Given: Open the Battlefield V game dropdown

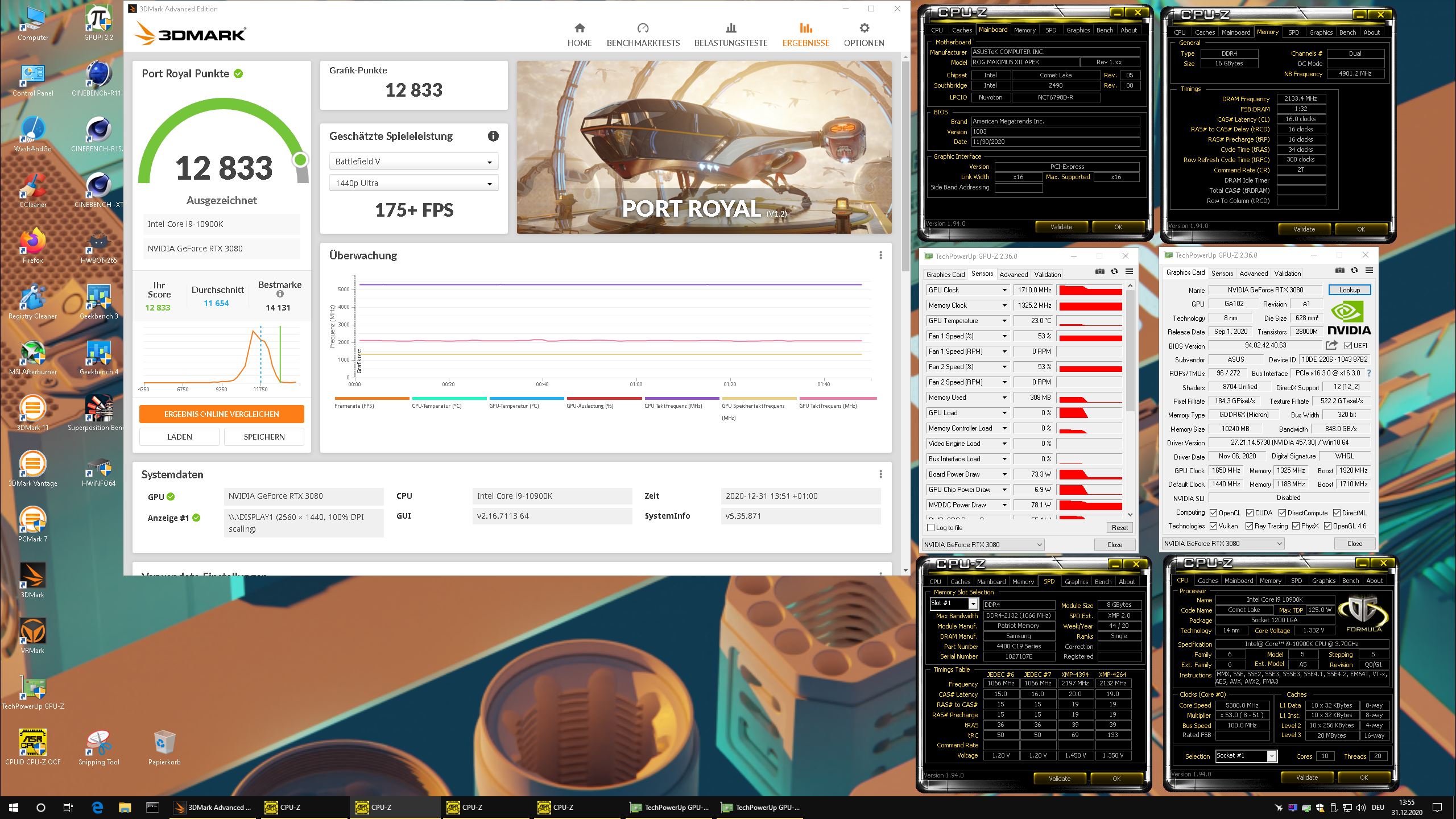Looking at the screenshot, I should tap(413, 162).
